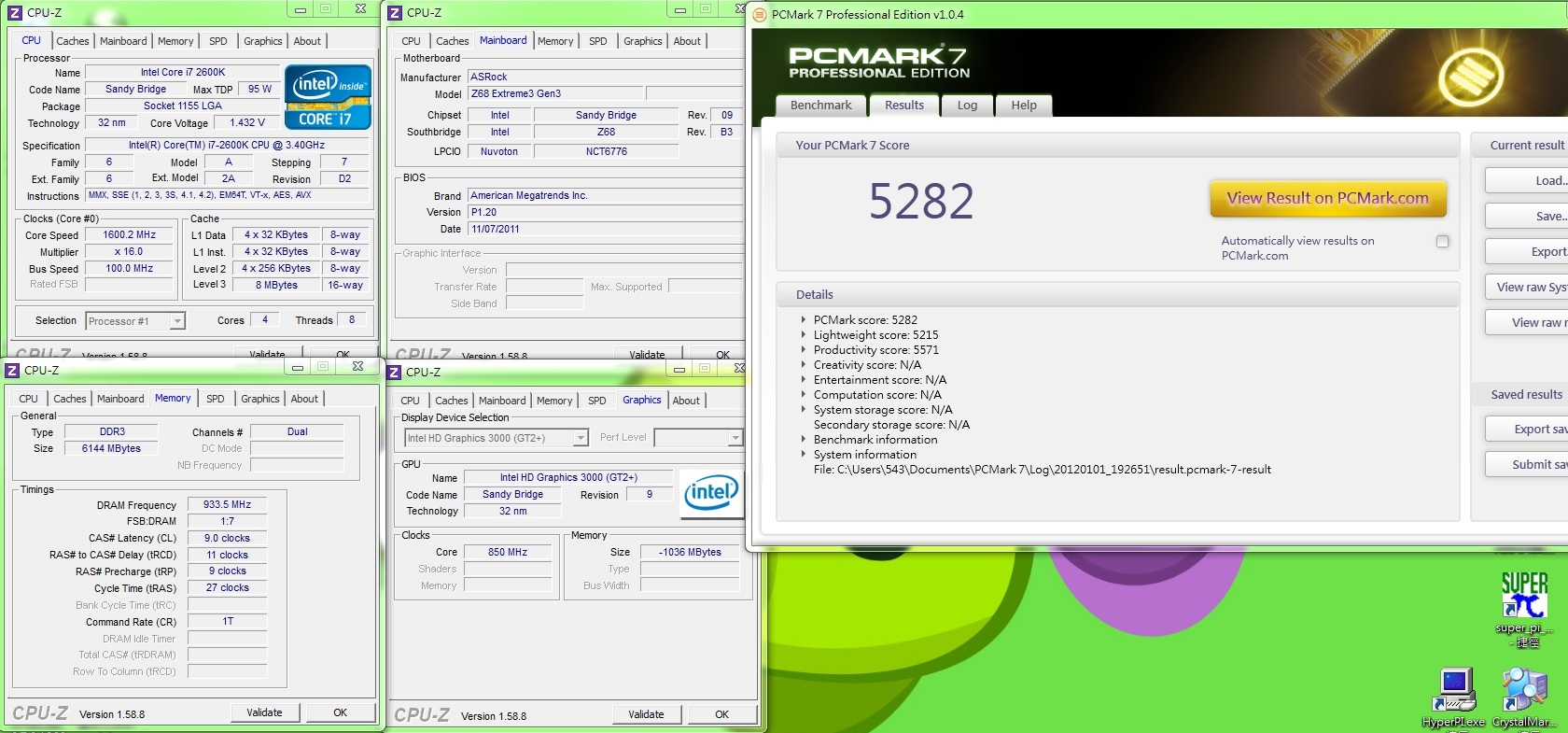Click the Core Speed 1600.2 MHz field
Viewport: 1568px width, 733px height.
(130, 235)
